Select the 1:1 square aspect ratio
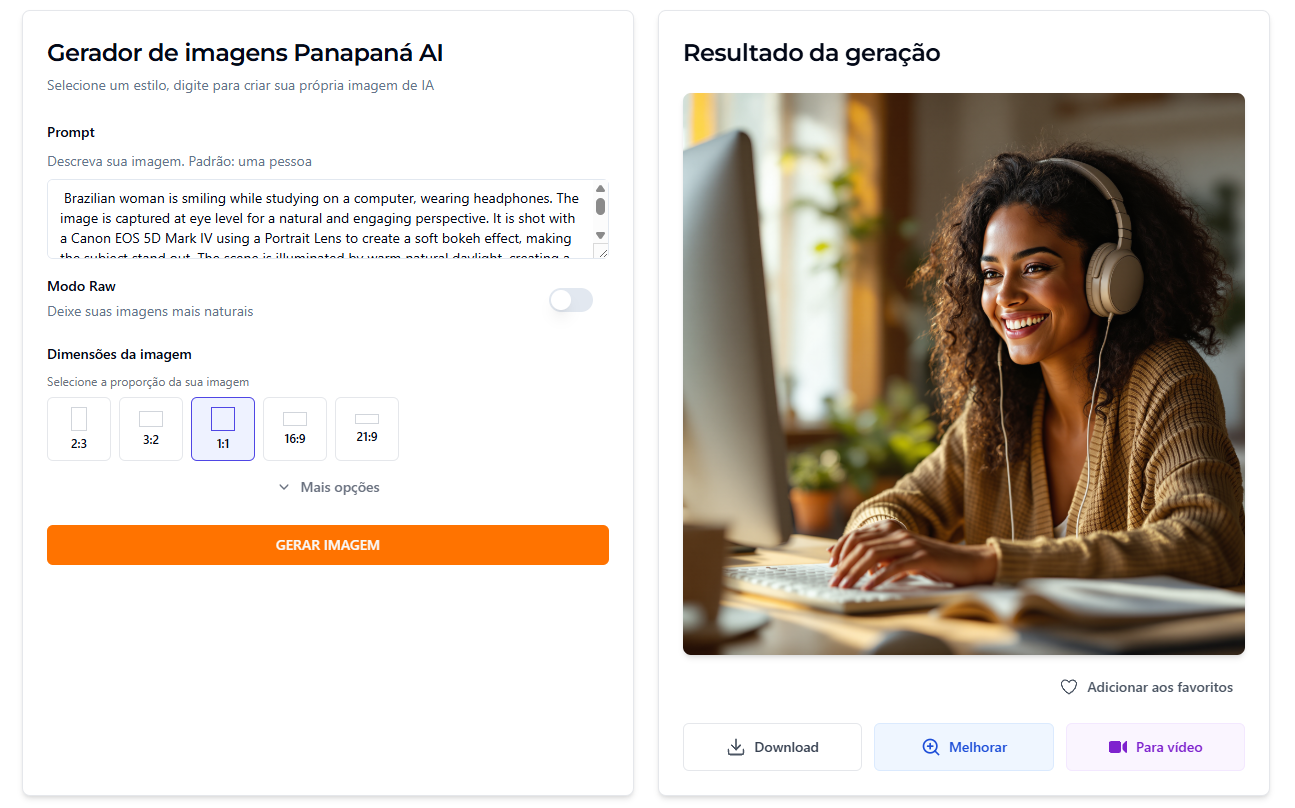 tap(223, 429)
